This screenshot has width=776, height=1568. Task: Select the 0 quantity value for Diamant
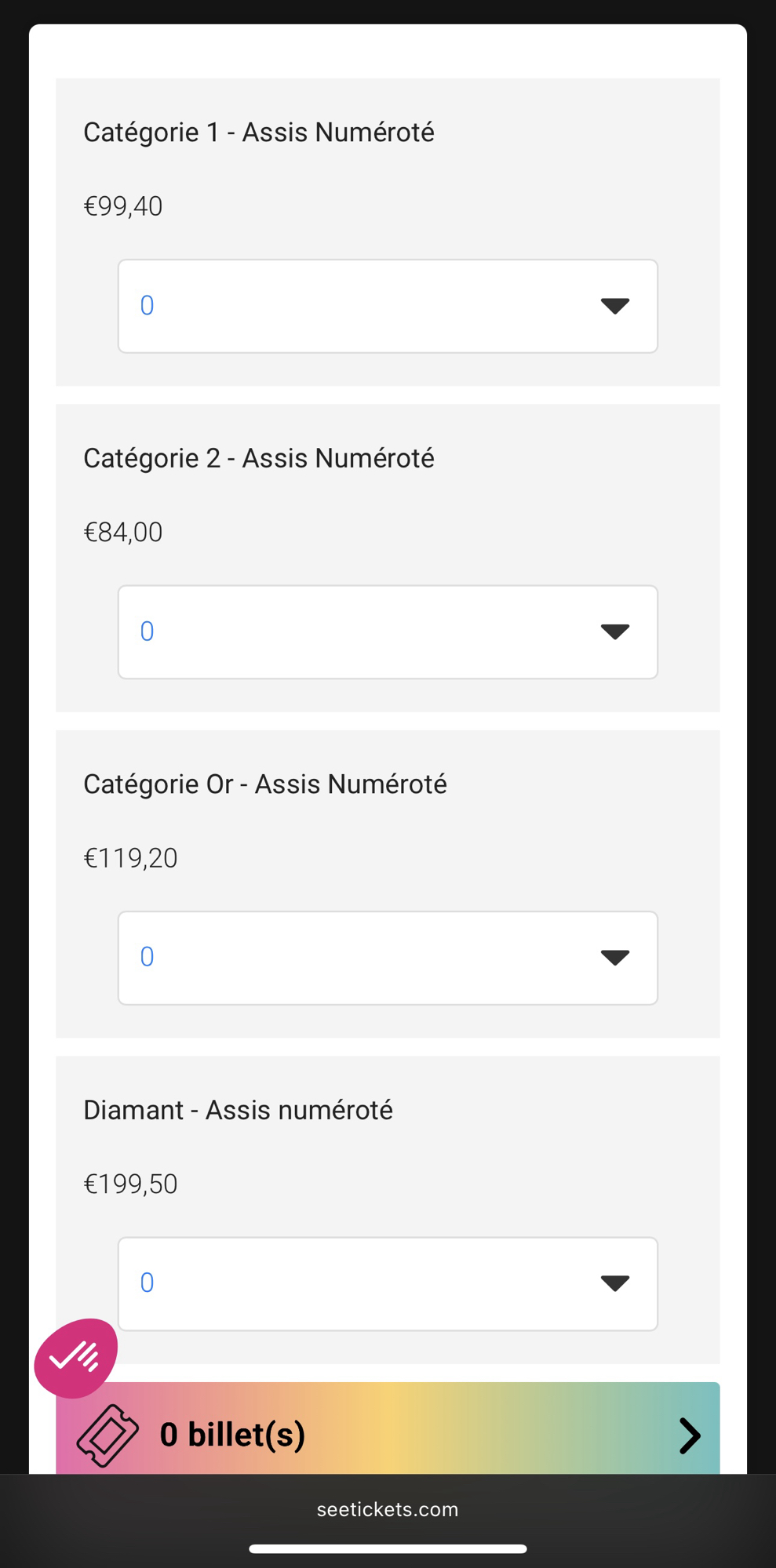(148, 1283)
